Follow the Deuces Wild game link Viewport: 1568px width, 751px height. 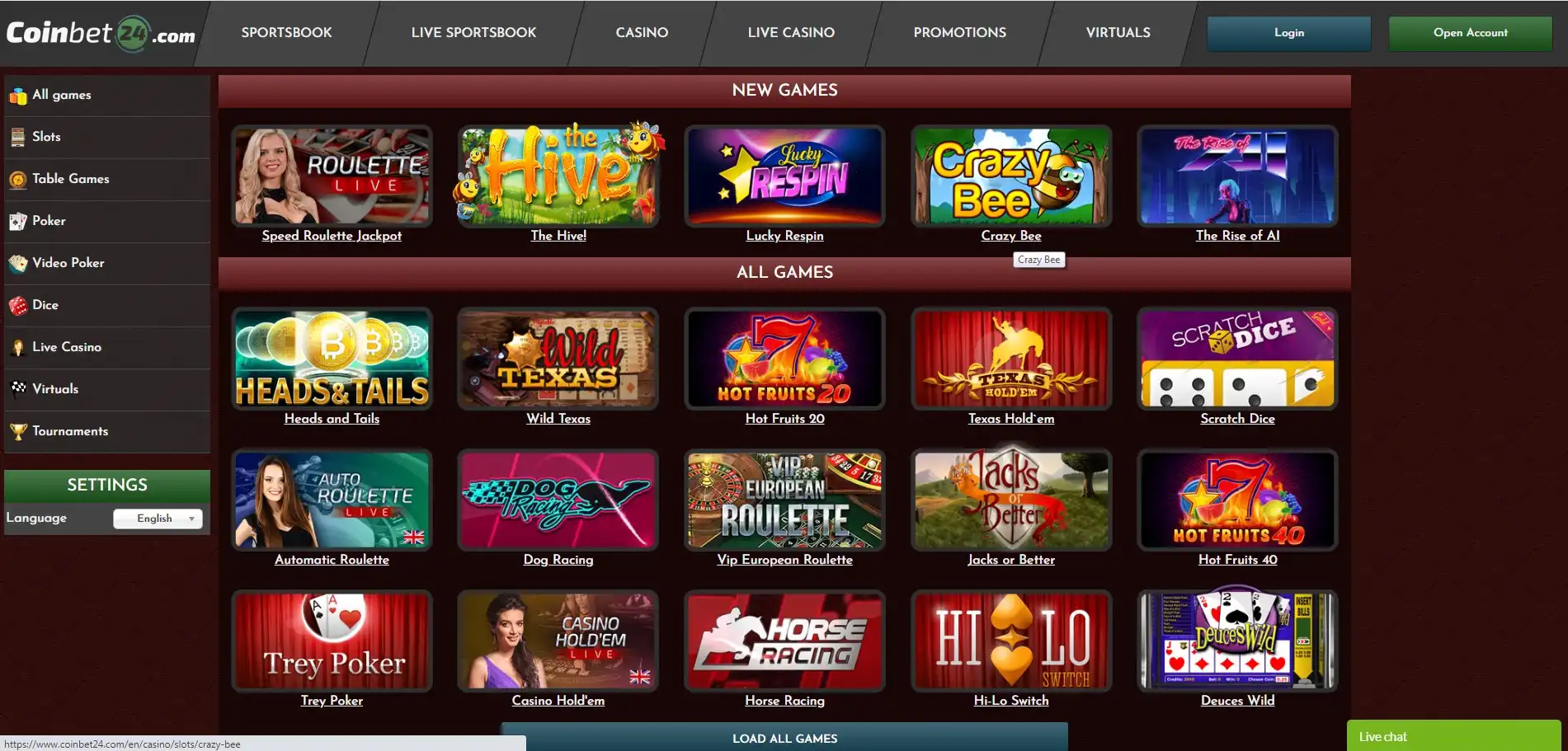pyautogui.click(x=1237, y=701)
